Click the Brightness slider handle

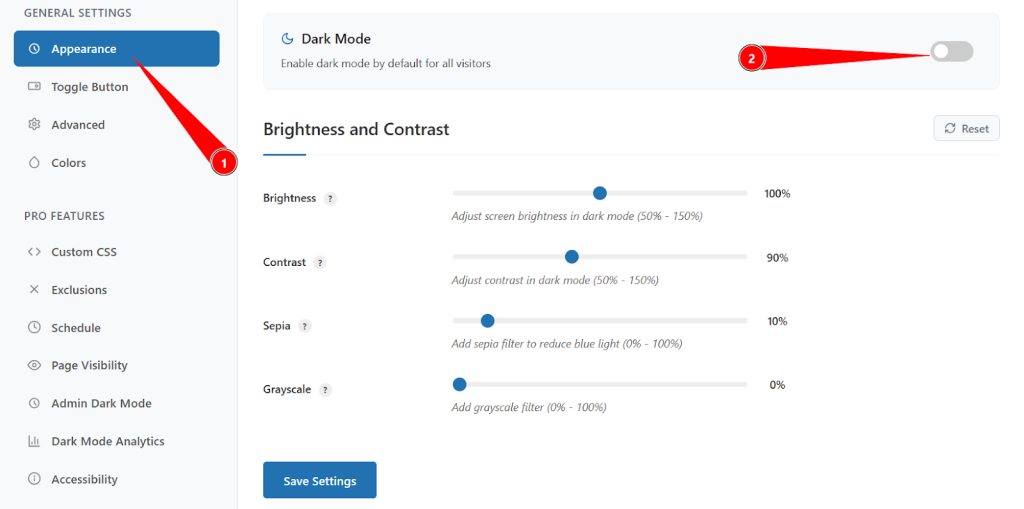600,193
